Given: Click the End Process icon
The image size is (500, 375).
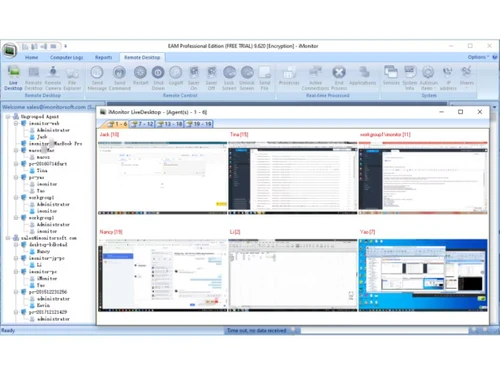Looking at the screenshot, I should [339, 78].
